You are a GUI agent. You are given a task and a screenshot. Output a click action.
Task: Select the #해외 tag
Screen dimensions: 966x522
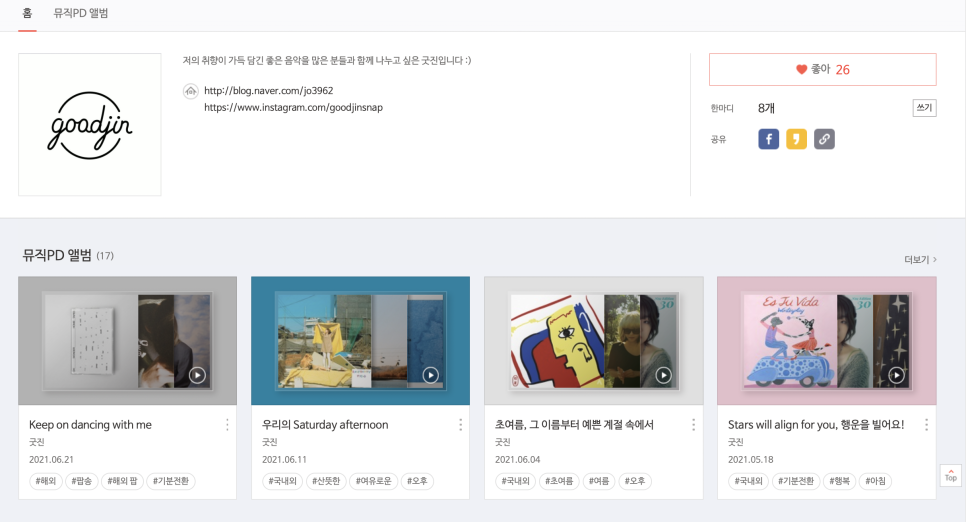pos(46,481)
